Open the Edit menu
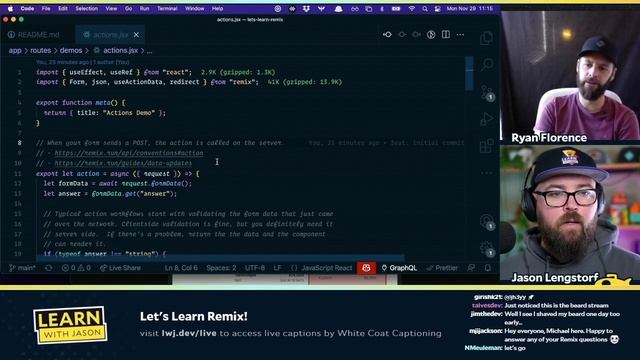 coord(62,9)
